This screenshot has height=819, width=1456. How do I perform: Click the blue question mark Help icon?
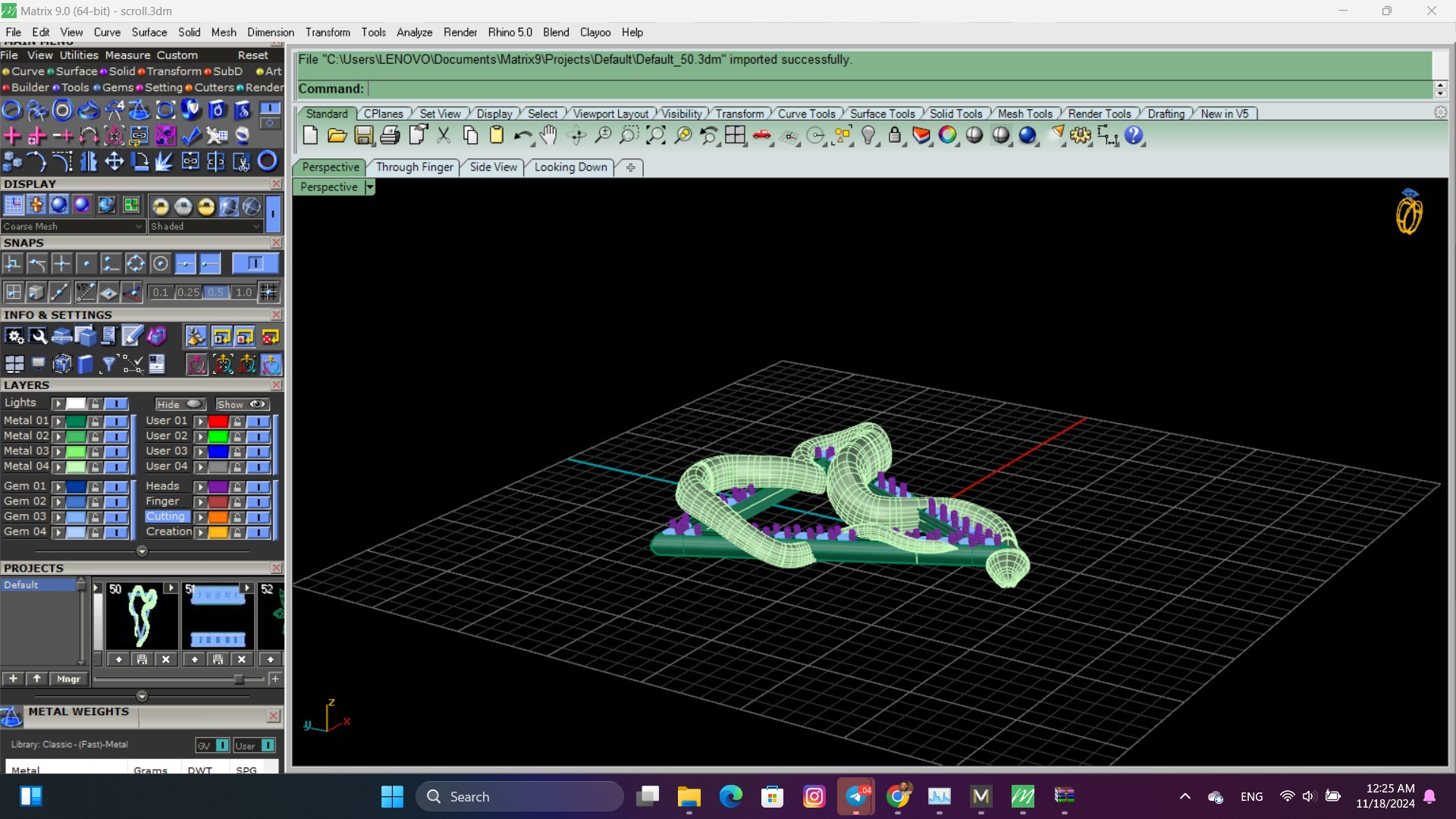tap(1133, 135)
